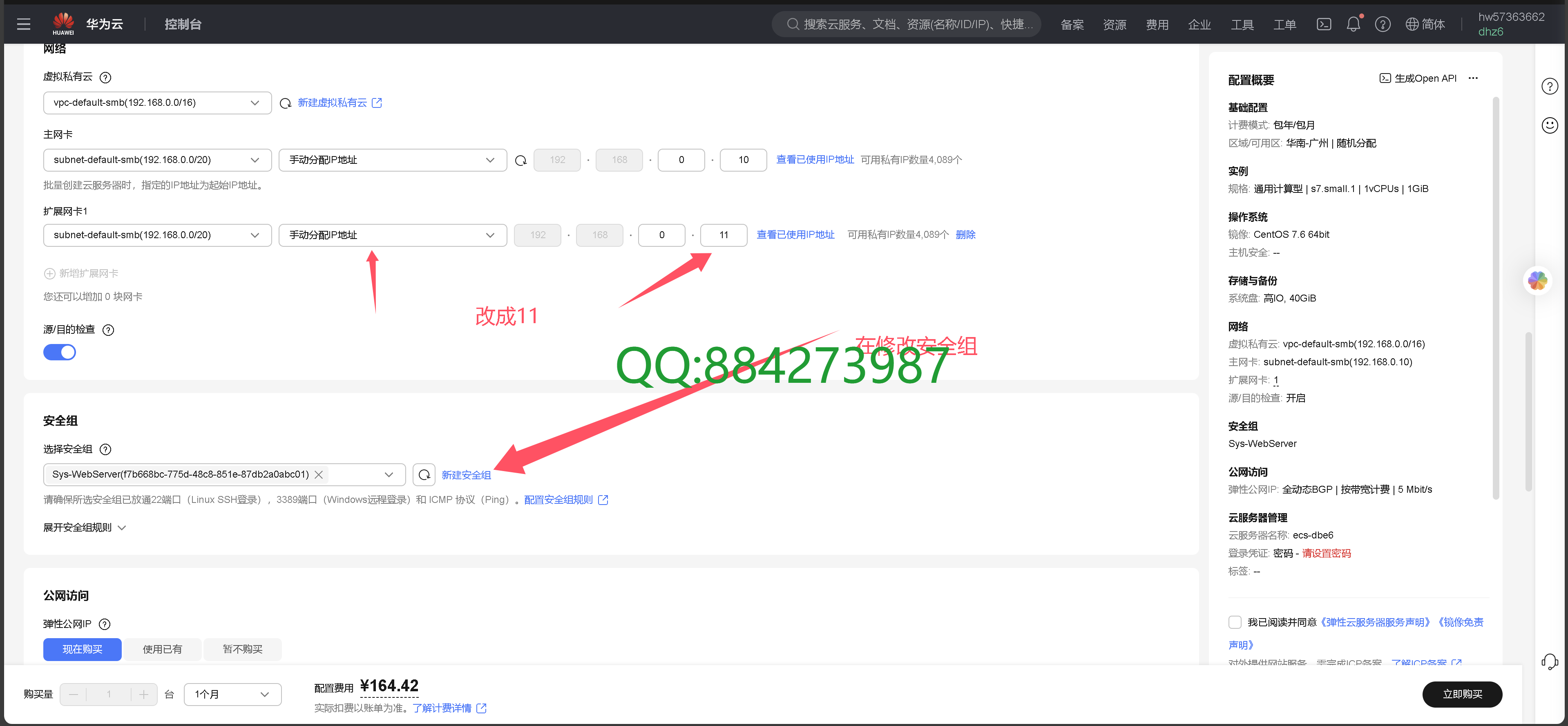Refresh the primary NIC IP assignment
The image size is (1568, 726).
(x=520, y=160)
